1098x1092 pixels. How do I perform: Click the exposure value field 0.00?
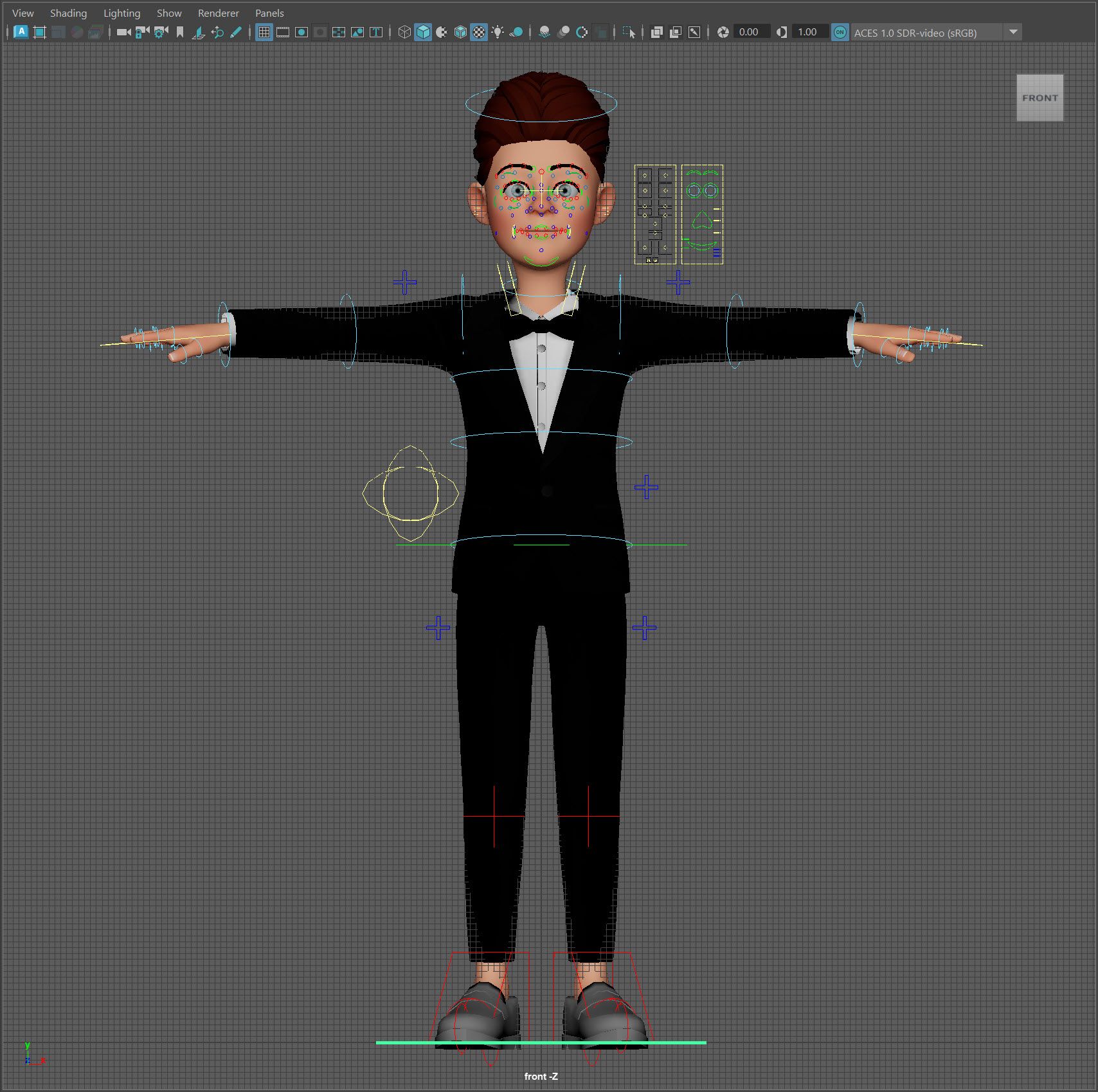click(x=749, y=32)
